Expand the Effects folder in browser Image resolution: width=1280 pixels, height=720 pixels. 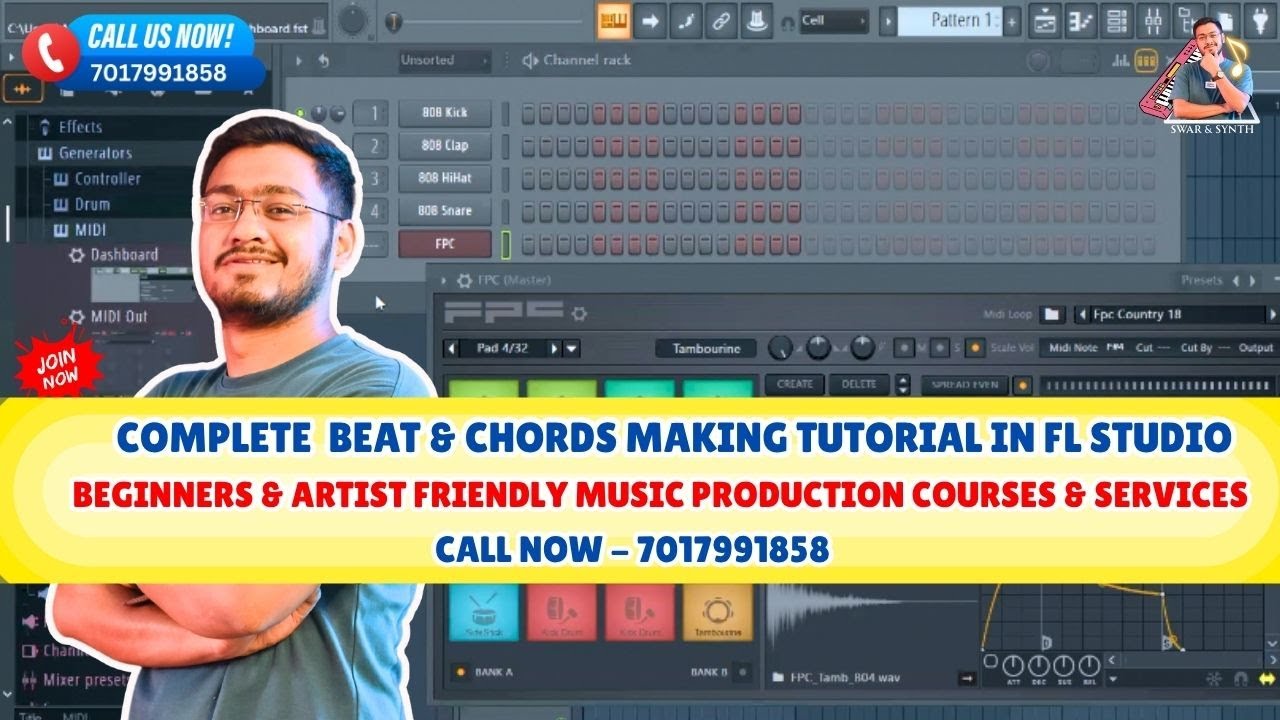pos(70,127)
